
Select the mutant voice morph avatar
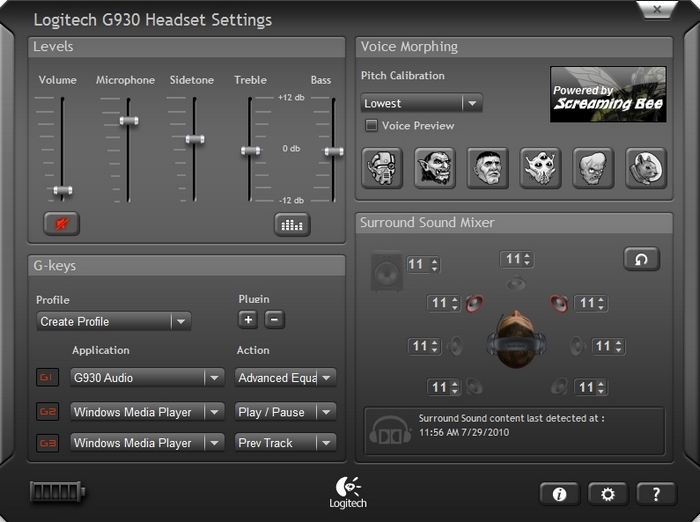(593, 168)
